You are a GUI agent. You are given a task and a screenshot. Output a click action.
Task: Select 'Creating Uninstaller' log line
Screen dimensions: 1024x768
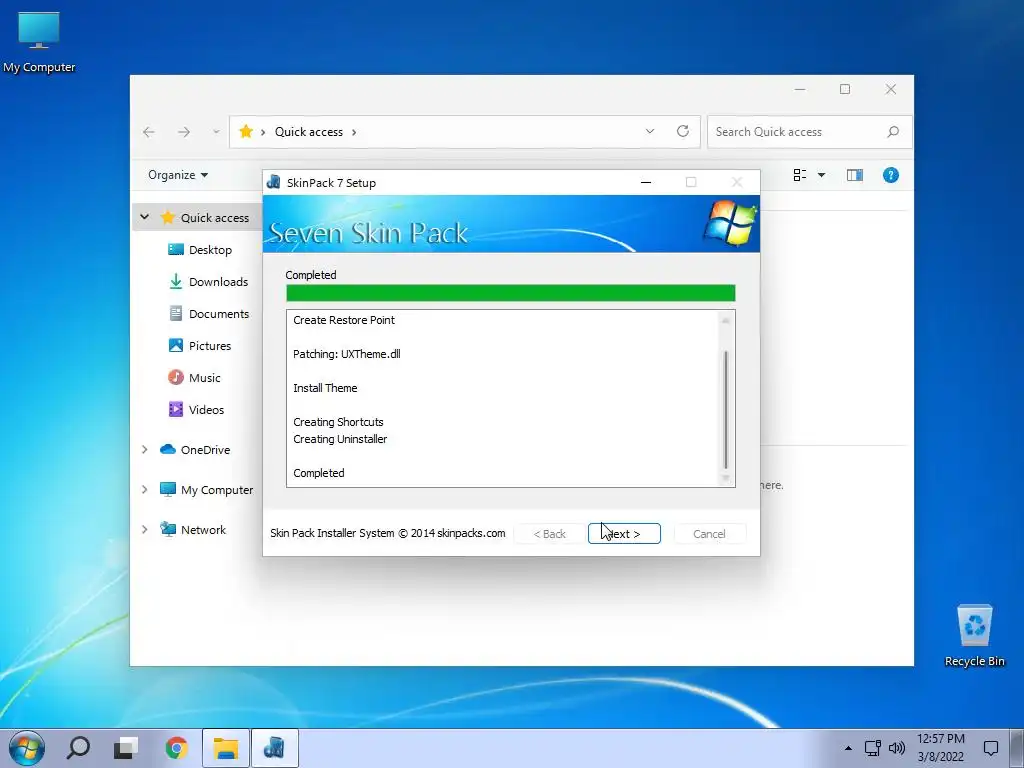340,439
